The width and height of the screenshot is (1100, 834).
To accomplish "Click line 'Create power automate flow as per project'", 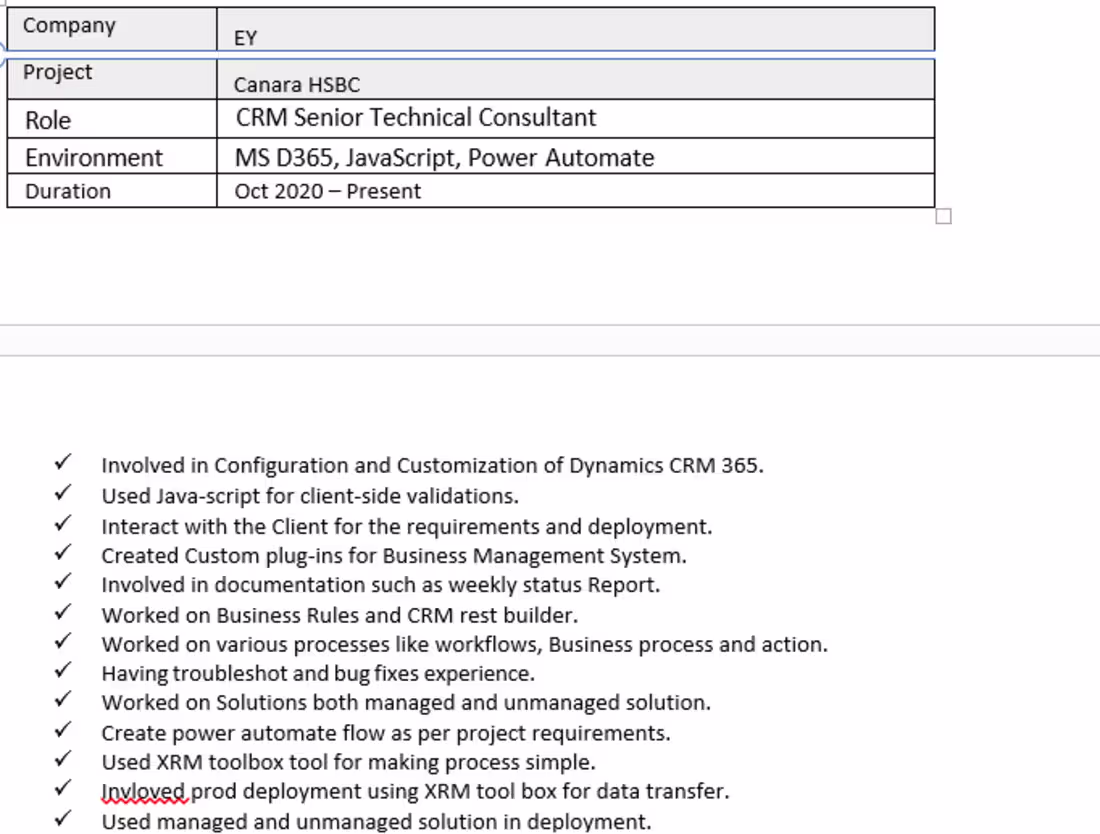I will (x=386, y=733).
